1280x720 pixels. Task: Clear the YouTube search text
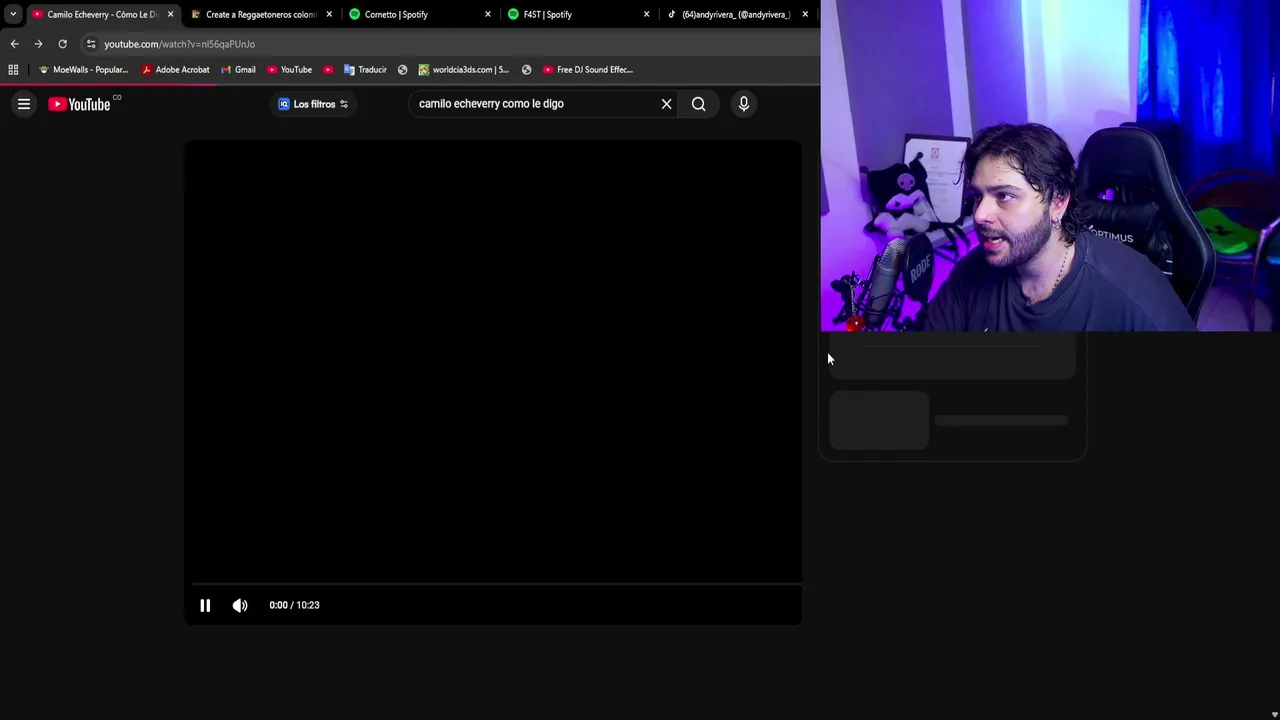coord(666,104)
